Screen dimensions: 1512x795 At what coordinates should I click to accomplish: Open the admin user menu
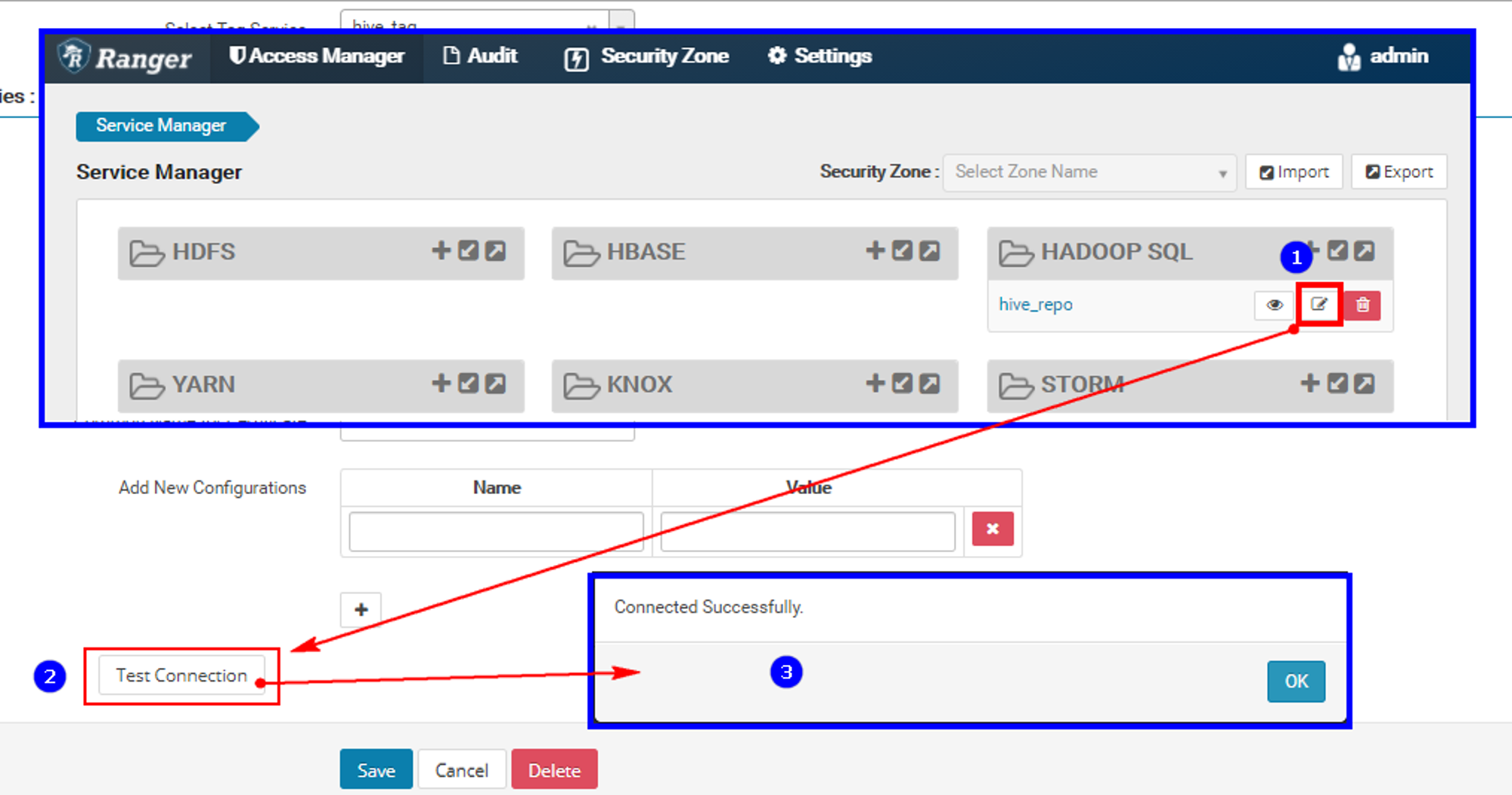click(1383, 57)
